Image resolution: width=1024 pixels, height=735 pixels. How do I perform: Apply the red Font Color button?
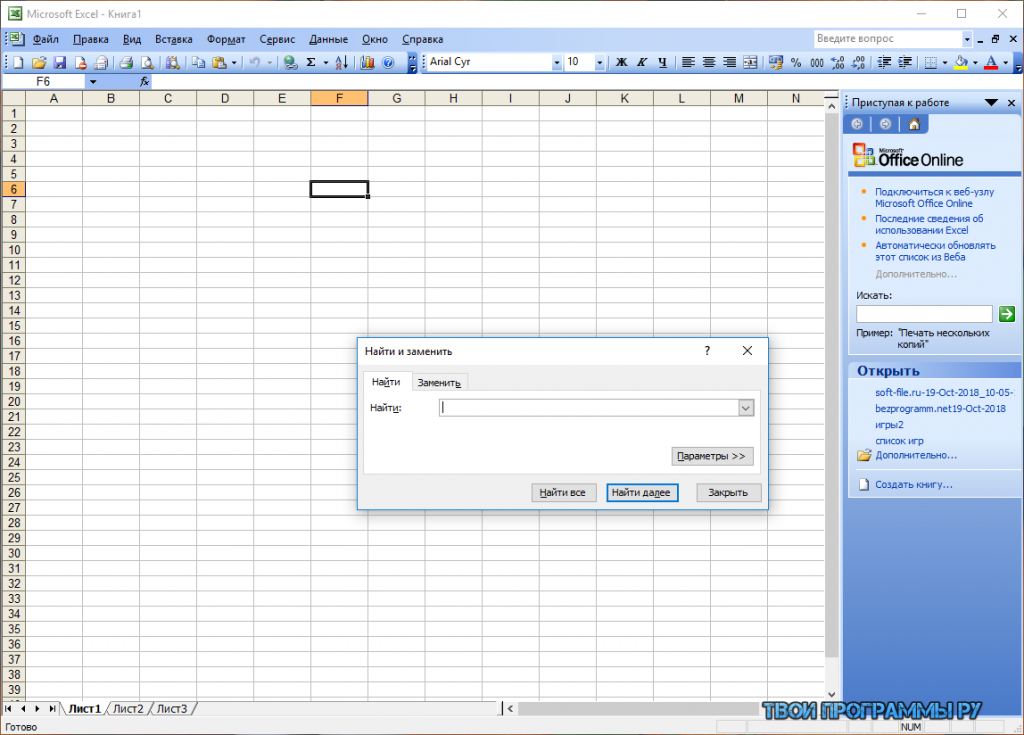coord(991,63)
